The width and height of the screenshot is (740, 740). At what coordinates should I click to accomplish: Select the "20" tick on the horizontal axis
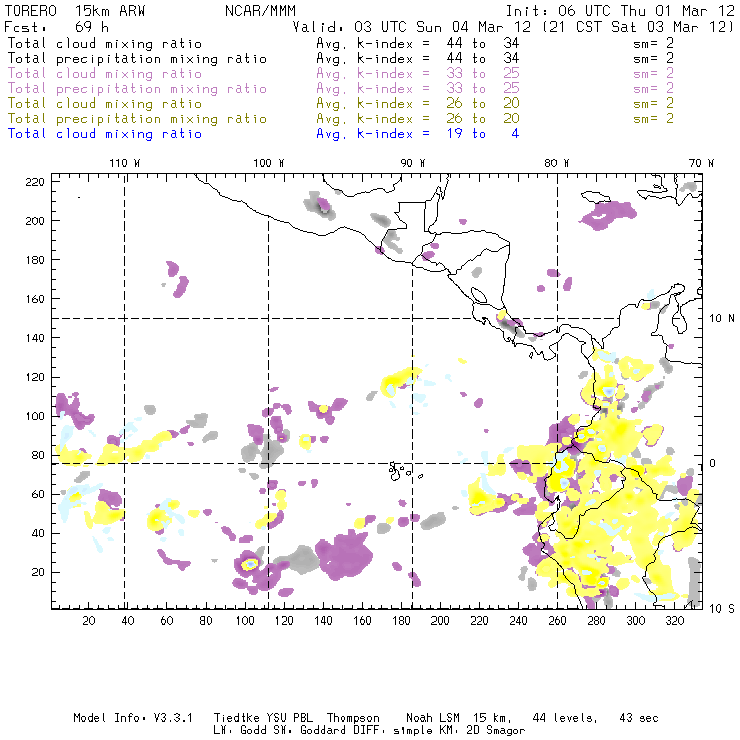pyautogui.click(x=89, y=621)
